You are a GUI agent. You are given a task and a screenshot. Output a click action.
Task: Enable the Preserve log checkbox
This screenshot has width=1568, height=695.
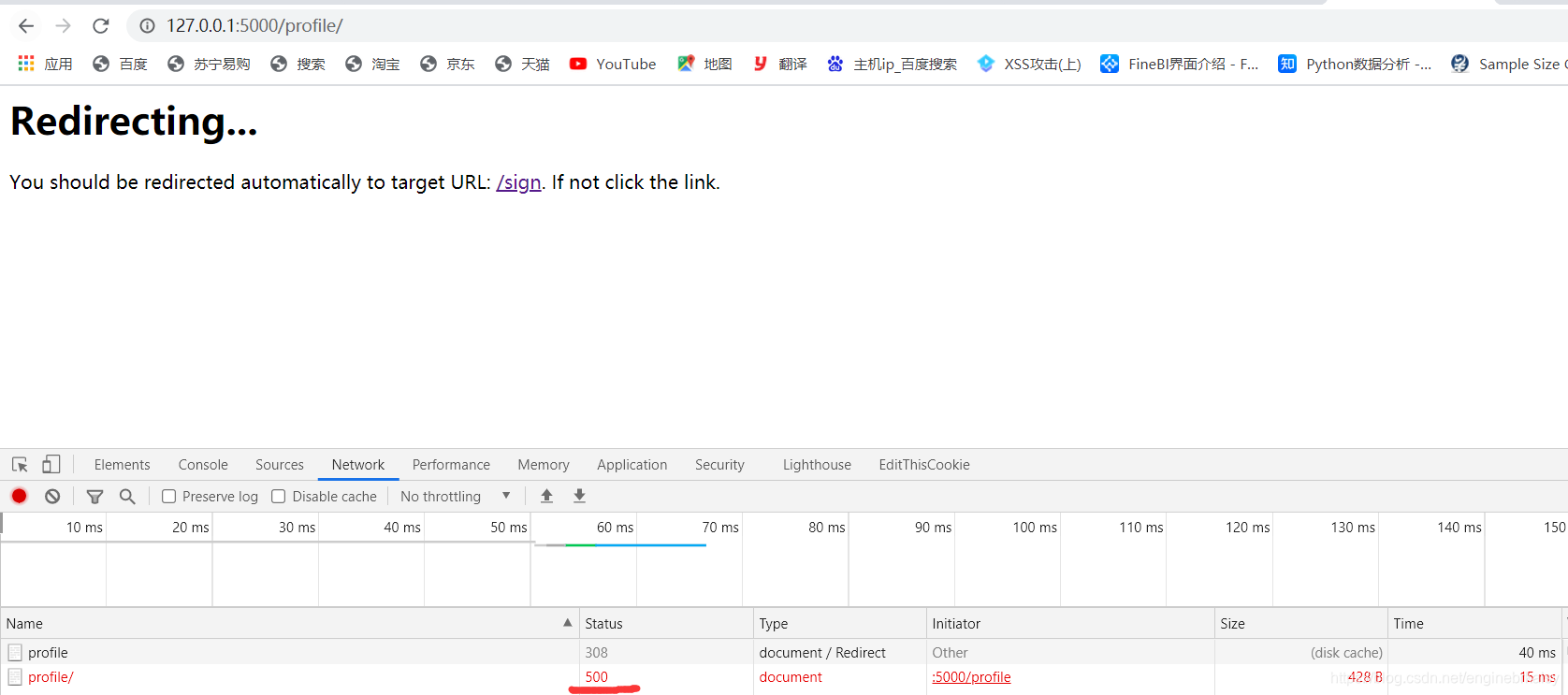tap(169, 497)
